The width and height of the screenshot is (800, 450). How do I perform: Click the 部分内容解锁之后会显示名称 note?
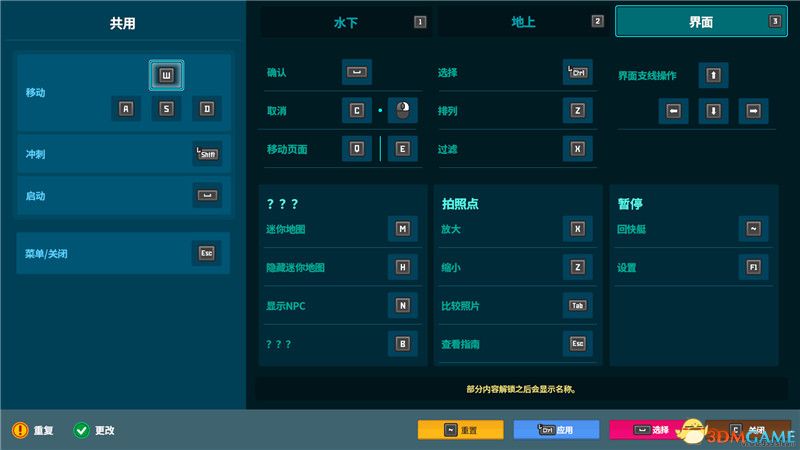[x=521, y=389]
